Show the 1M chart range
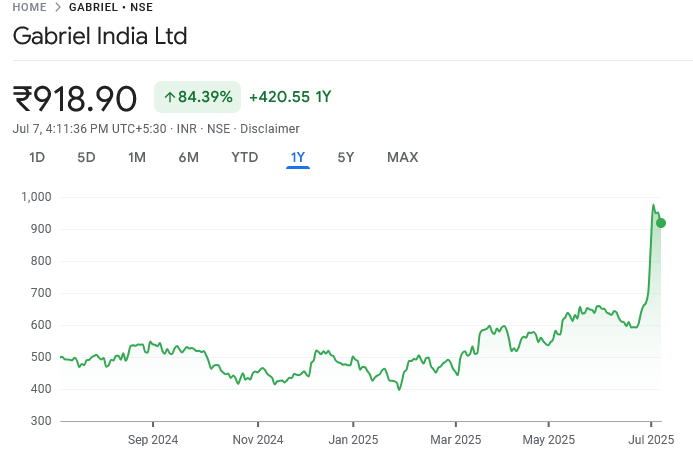Viewport: 693px width, 457px height. point(137,157)
